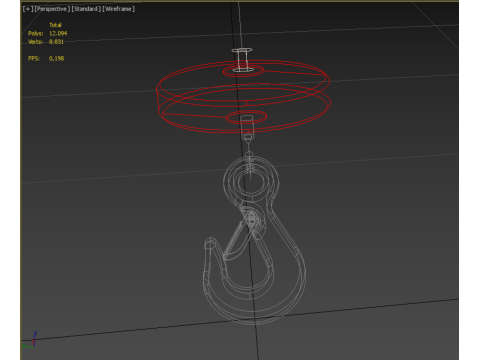
Task: Click the Total statistics header label
Action: click(55, 25)
